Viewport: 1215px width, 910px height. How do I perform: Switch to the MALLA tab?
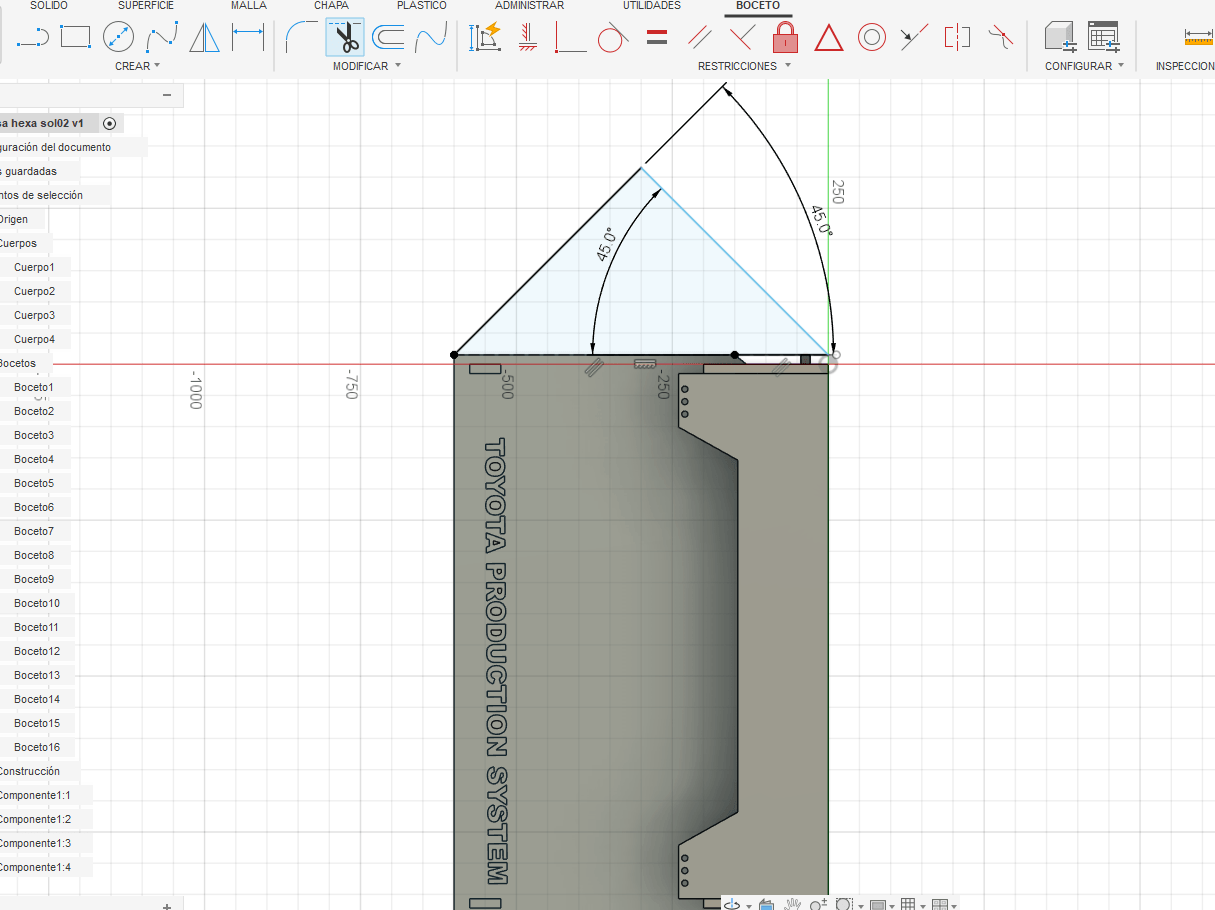click(x=249, y=6)
